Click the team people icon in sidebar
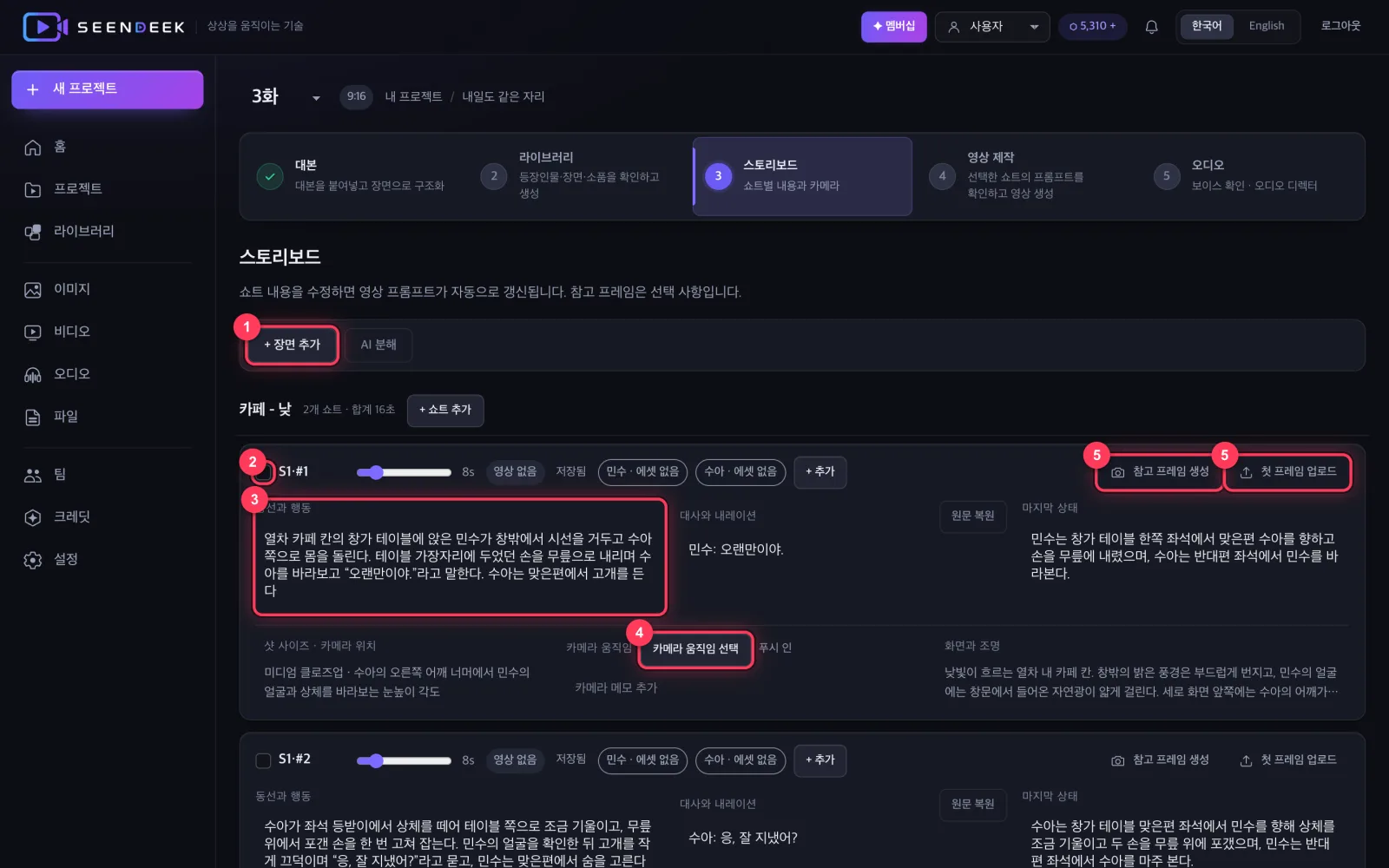The height and width of the screenshot is (868, 1389). click(x=33, y=475)
